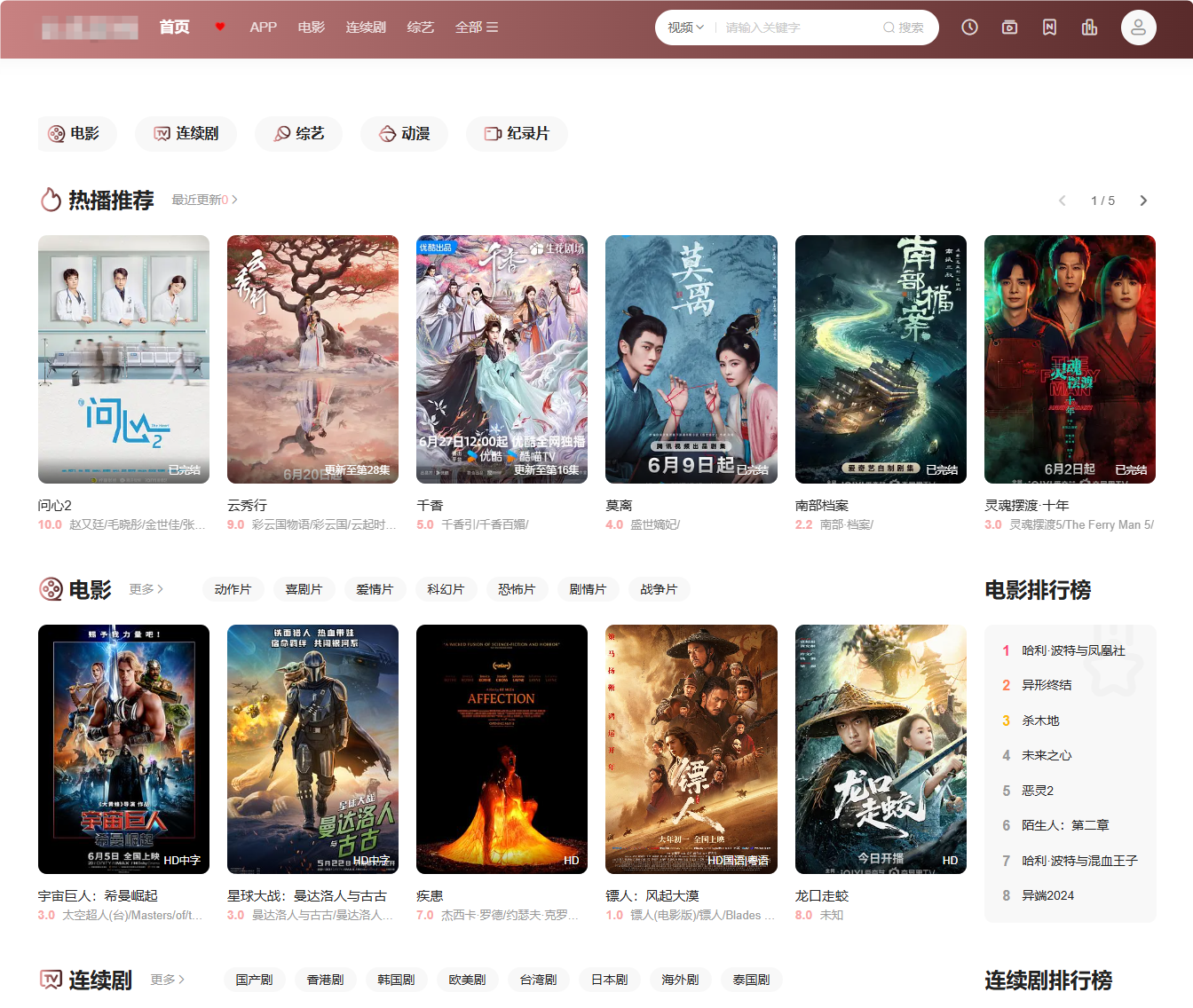Go to 首页 tab

(174, 27)
